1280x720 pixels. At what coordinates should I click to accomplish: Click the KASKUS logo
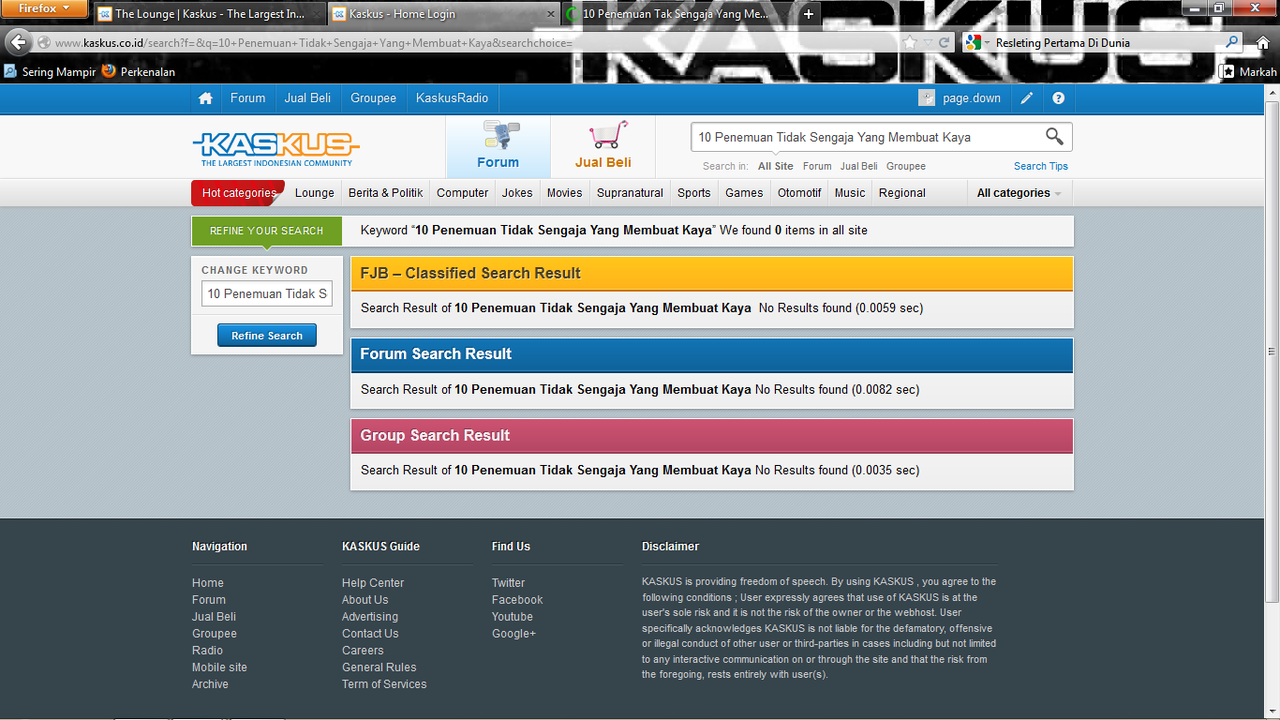(x=276, y=148)
